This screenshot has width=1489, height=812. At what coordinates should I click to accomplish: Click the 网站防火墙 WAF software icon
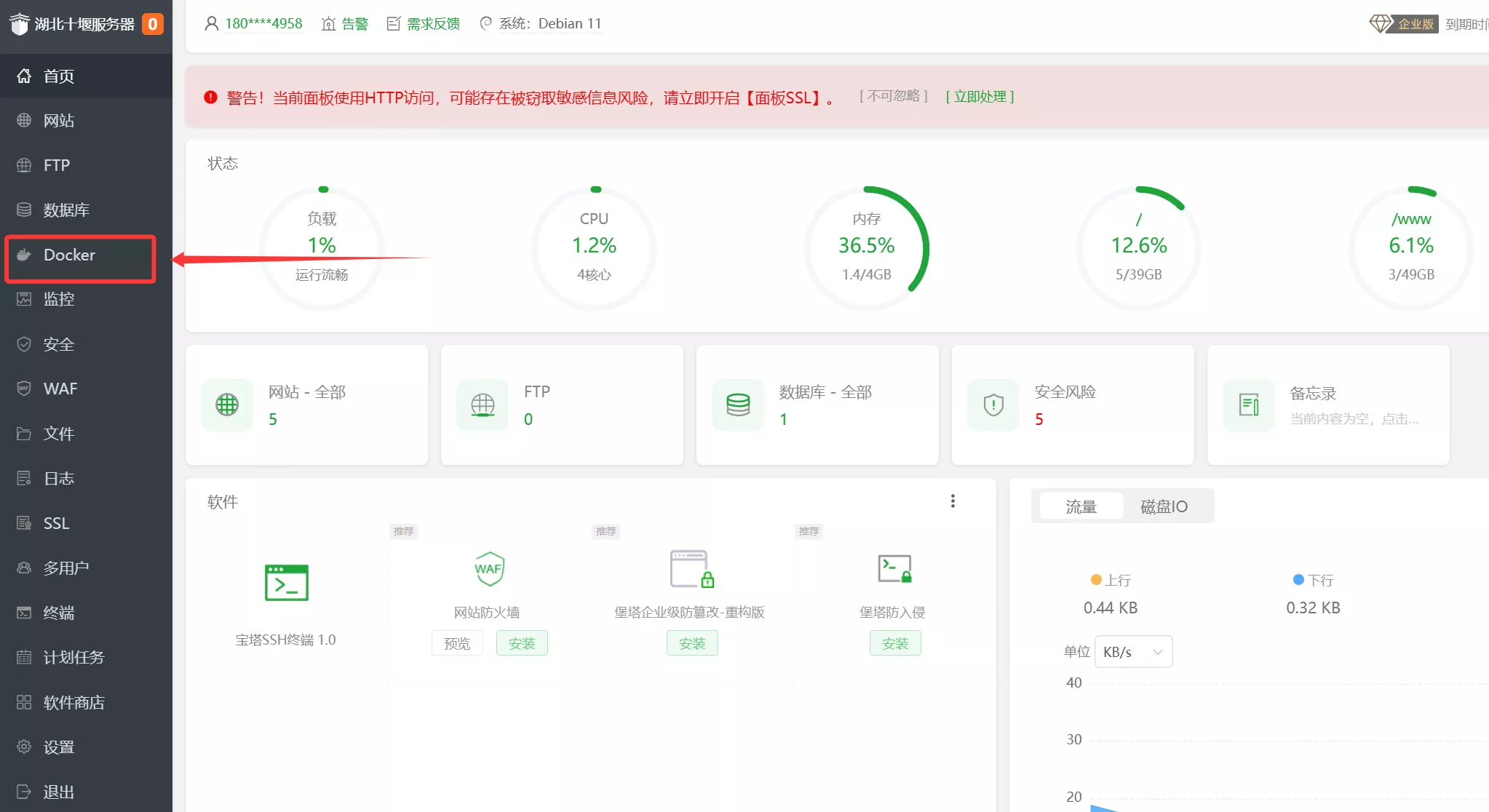coord(489,569)
